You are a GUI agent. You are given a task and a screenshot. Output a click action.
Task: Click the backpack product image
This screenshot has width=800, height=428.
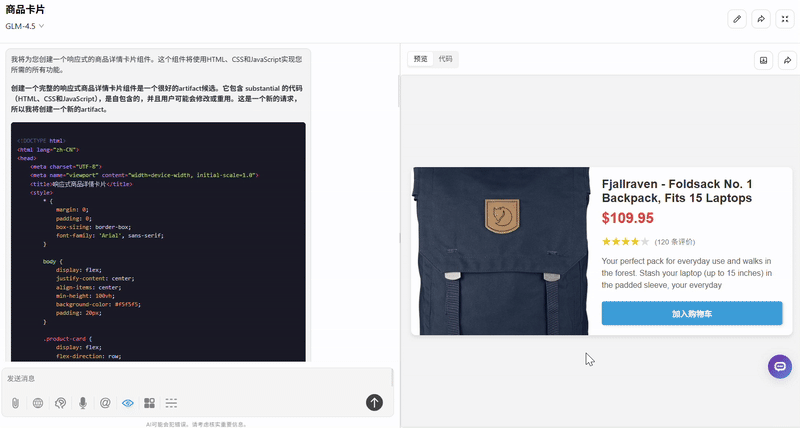tap(501, 251)
